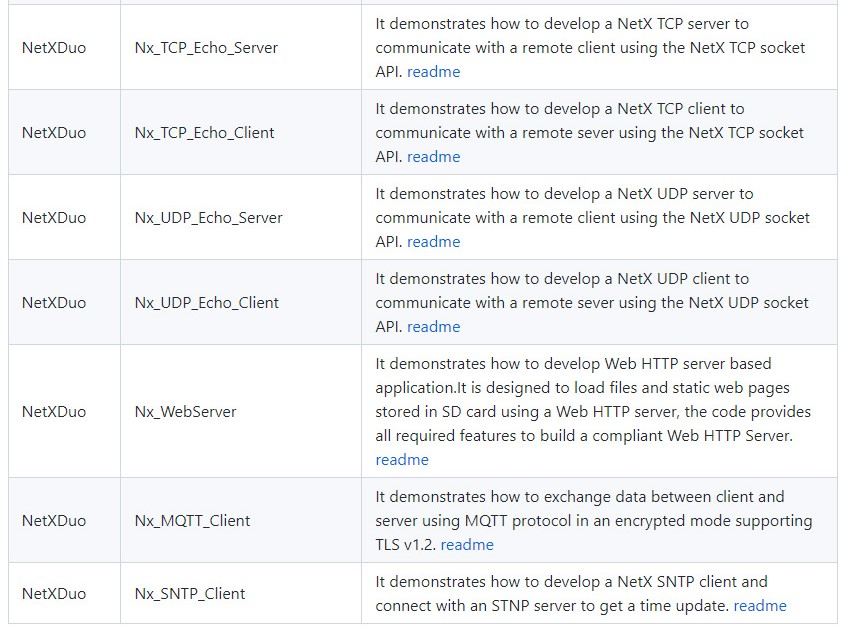Open readme link for Nx_UDP_Echo_Client
Viewport: 851px width, 636px height.
click(x=433, y=327)
